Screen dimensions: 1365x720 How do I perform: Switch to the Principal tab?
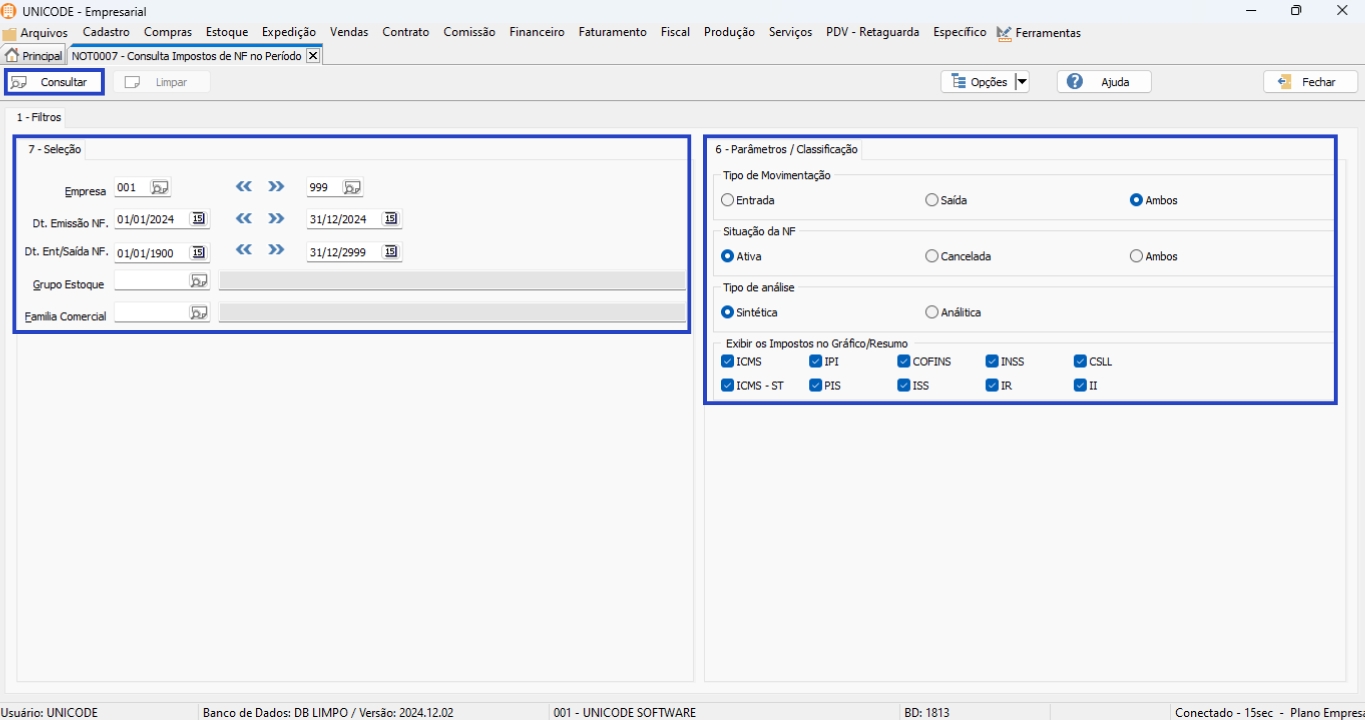[x=34, y=56]
